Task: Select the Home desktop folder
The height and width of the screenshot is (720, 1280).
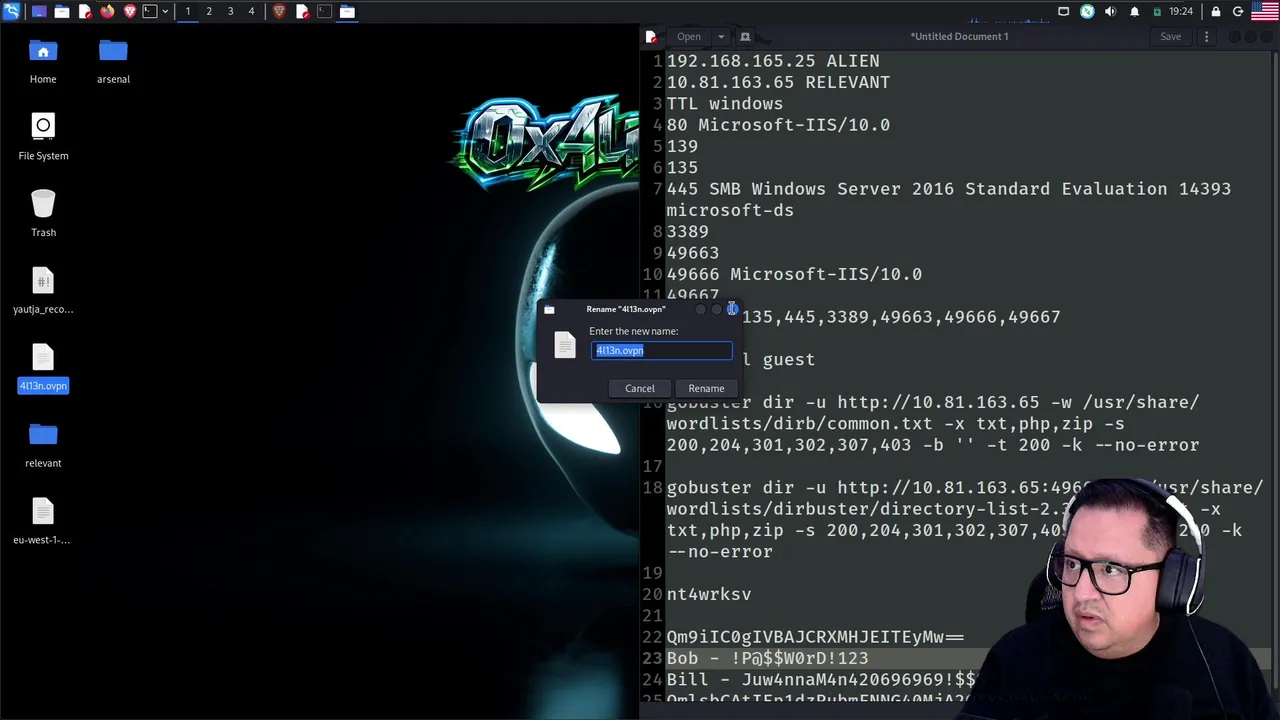Action: 43,61
